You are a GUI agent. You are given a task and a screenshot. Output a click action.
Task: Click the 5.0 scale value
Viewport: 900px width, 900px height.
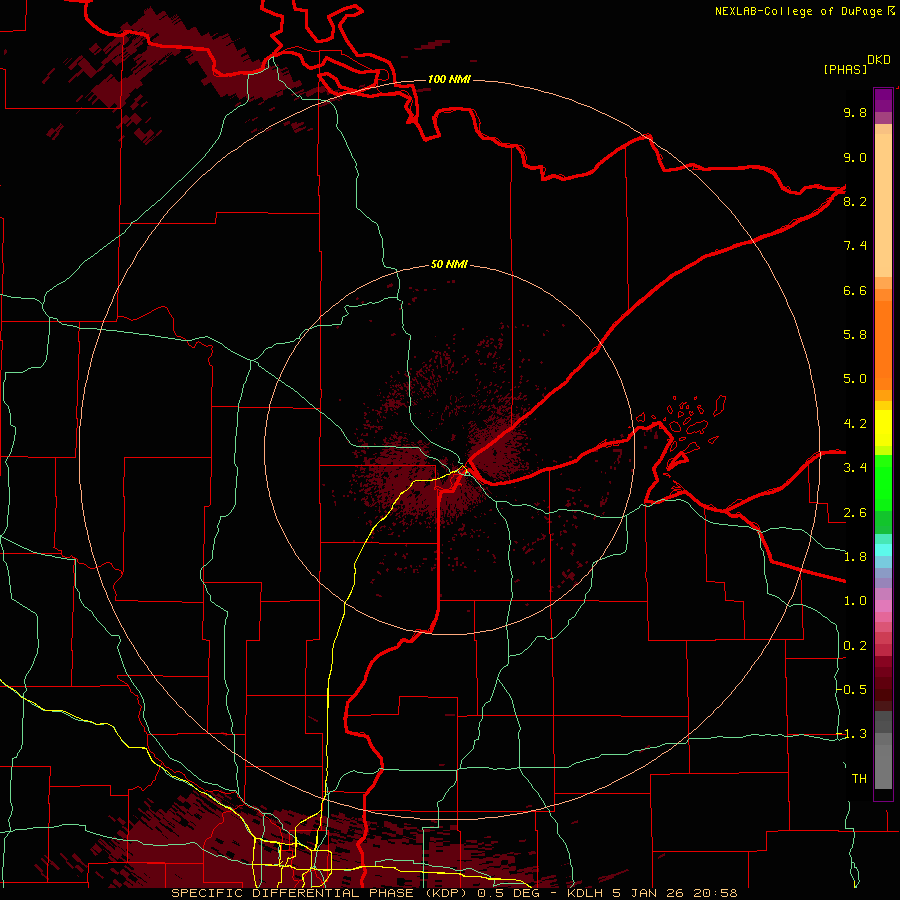pyautogui.click(x=855, y=379)
